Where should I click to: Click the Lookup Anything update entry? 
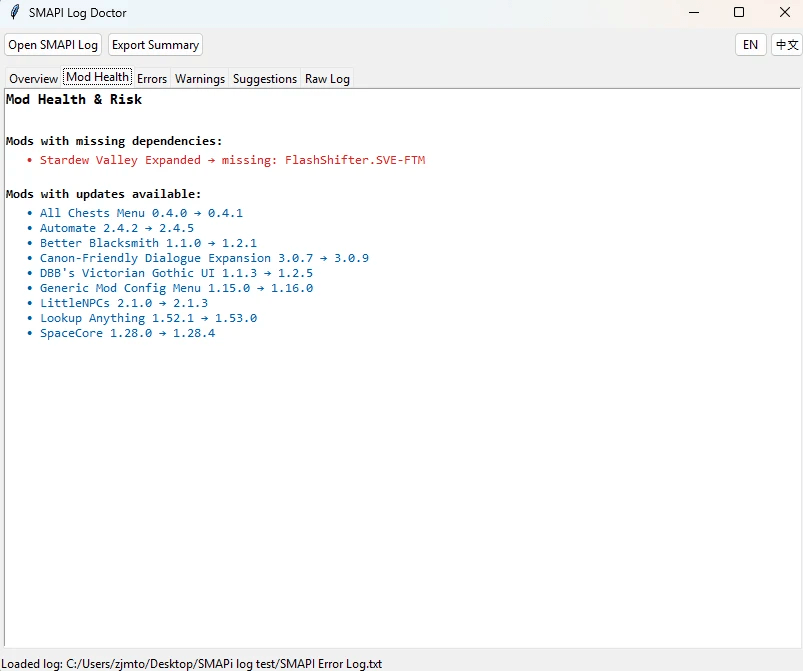148,318
